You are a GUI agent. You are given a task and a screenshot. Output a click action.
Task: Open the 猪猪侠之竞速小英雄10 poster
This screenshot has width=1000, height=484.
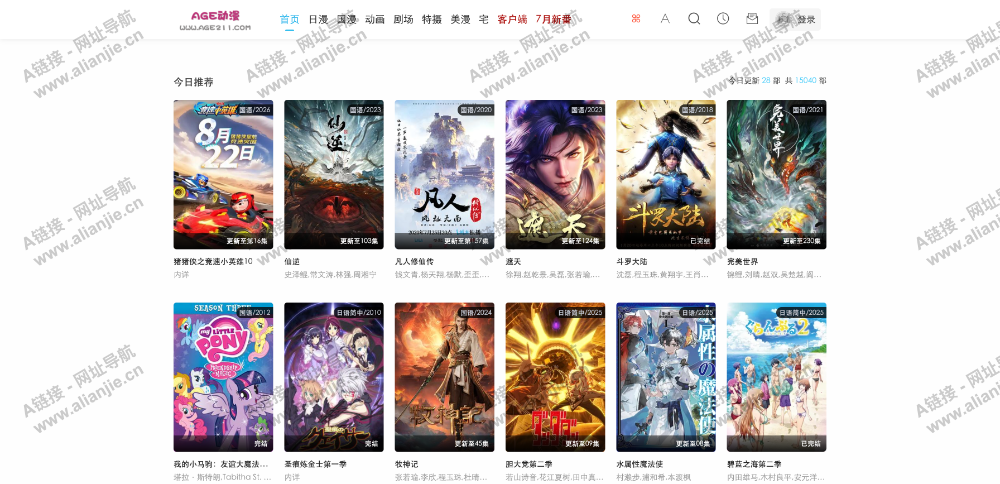pyautogui.click(x=223, y=174)
